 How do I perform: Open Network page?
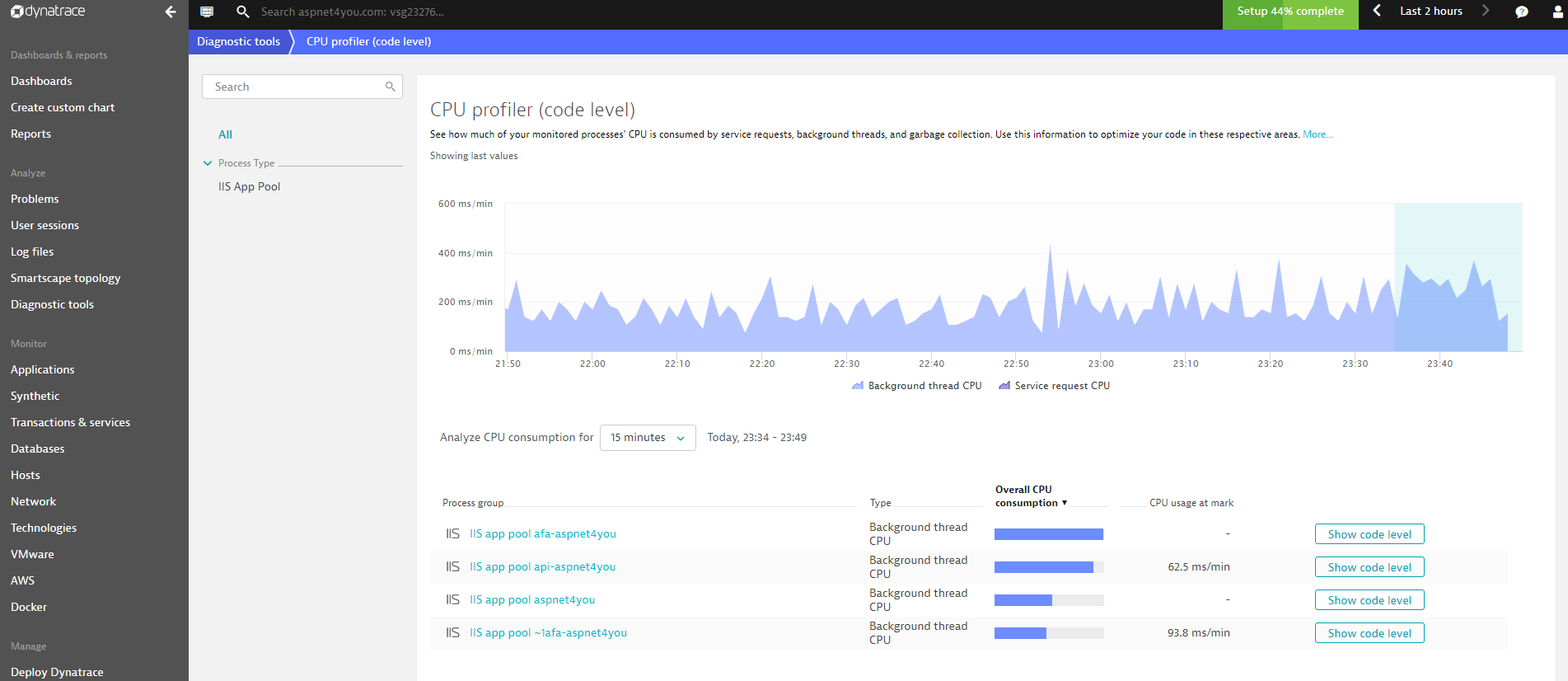coord(33,501)
